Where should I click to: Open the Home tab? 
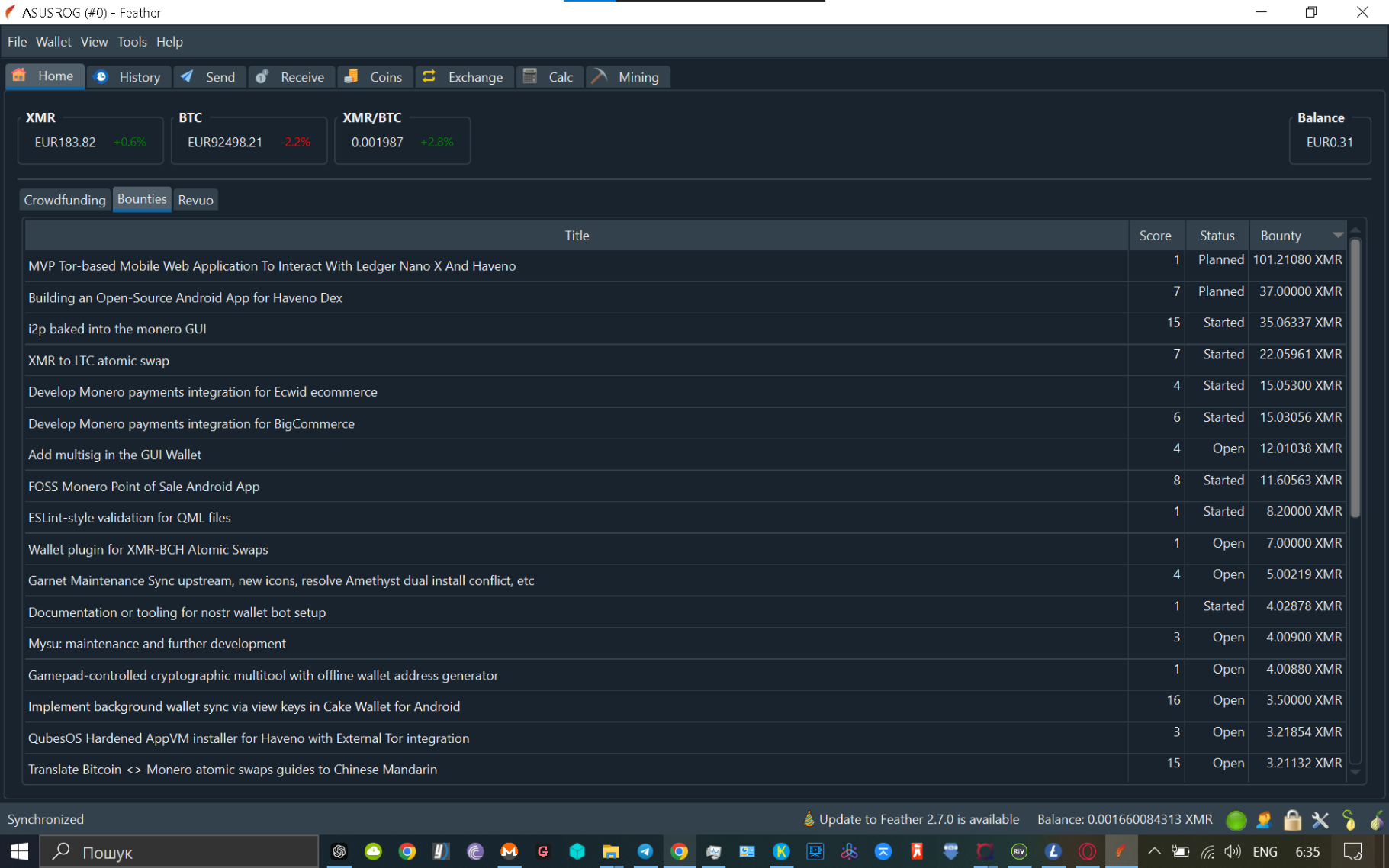point(44,76)
